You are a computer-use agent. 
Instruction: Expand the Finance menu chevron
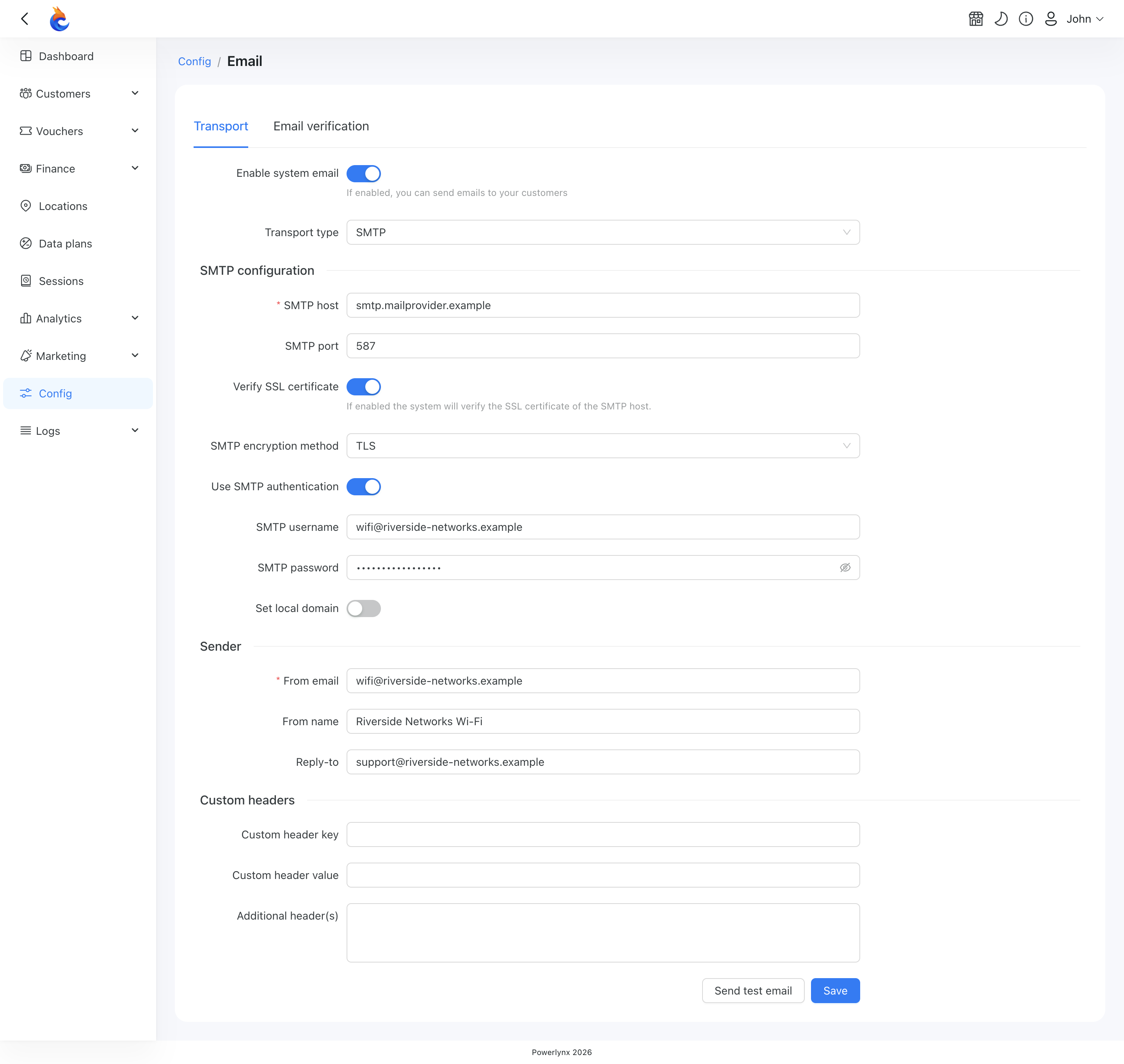(x=135, y=169)
